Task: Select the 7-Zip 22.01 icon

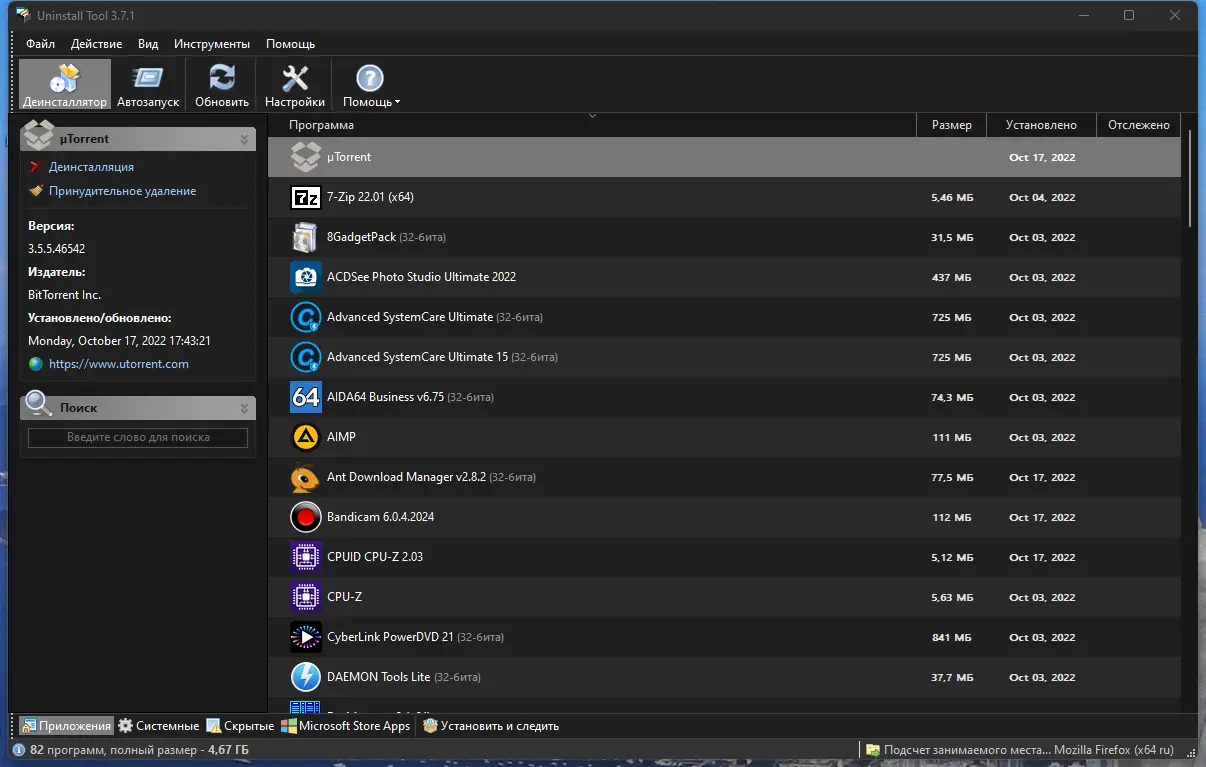Action: tap(305, 197)
